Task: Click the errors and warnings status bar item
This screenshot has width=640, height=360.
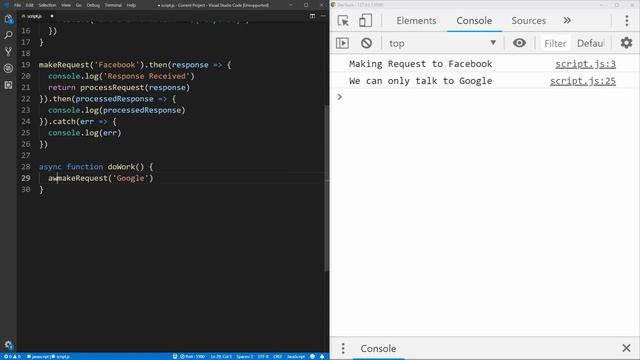Action: point(12,356)
